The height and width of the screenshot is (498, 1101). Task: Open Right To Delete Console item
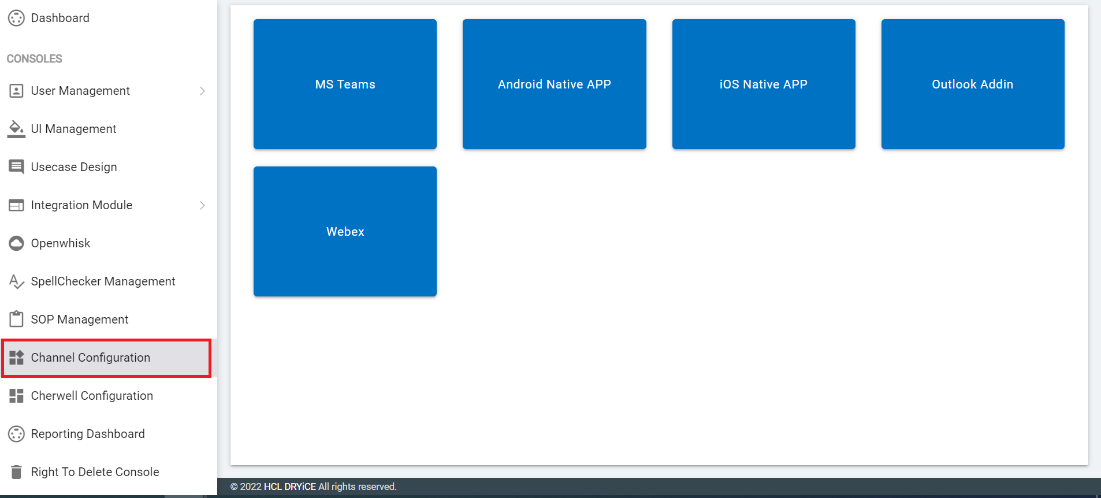108,472
